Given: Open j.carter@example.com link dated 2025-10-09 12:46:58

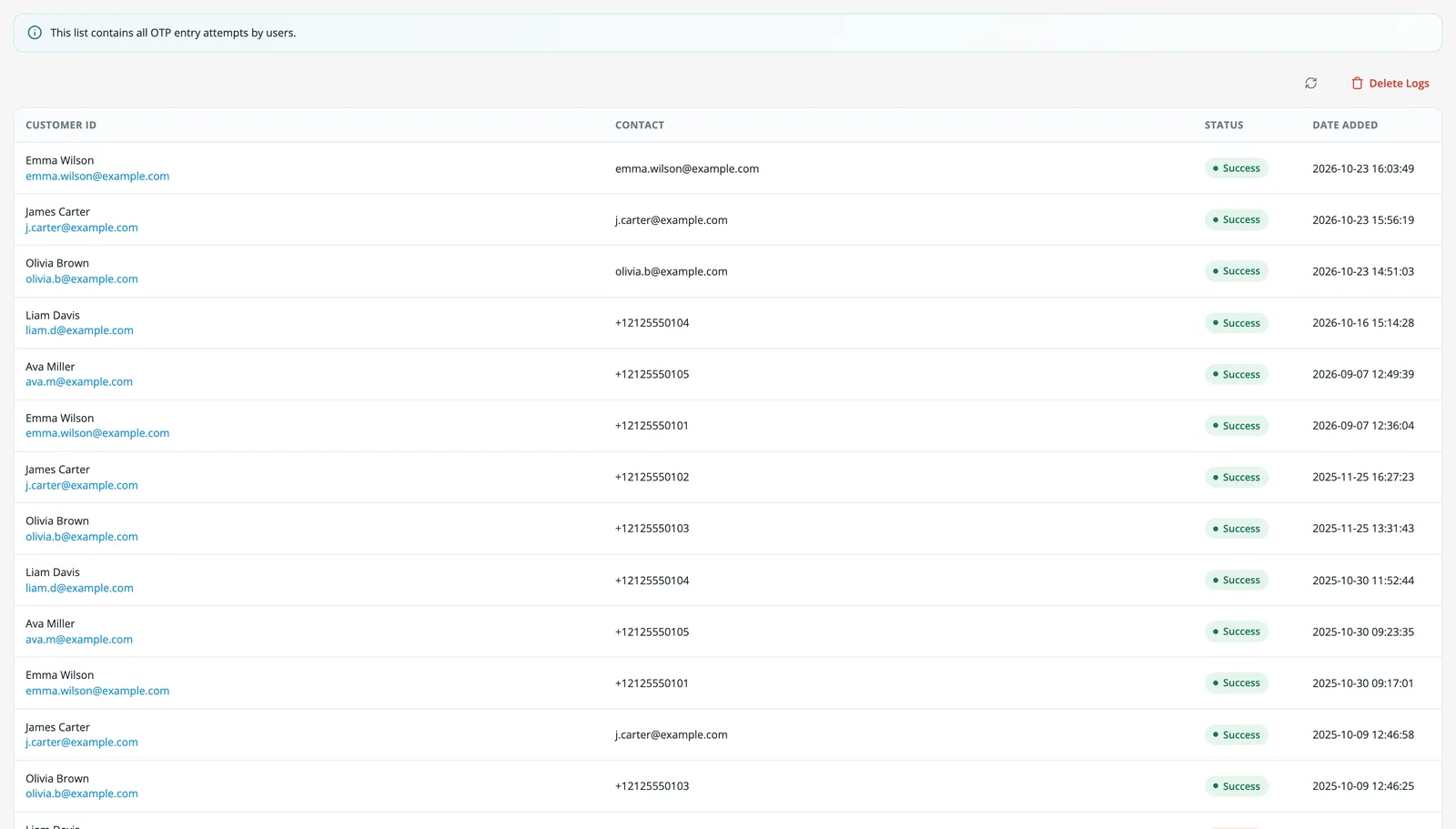Looking at the screenshot, I should click(82, 743).
